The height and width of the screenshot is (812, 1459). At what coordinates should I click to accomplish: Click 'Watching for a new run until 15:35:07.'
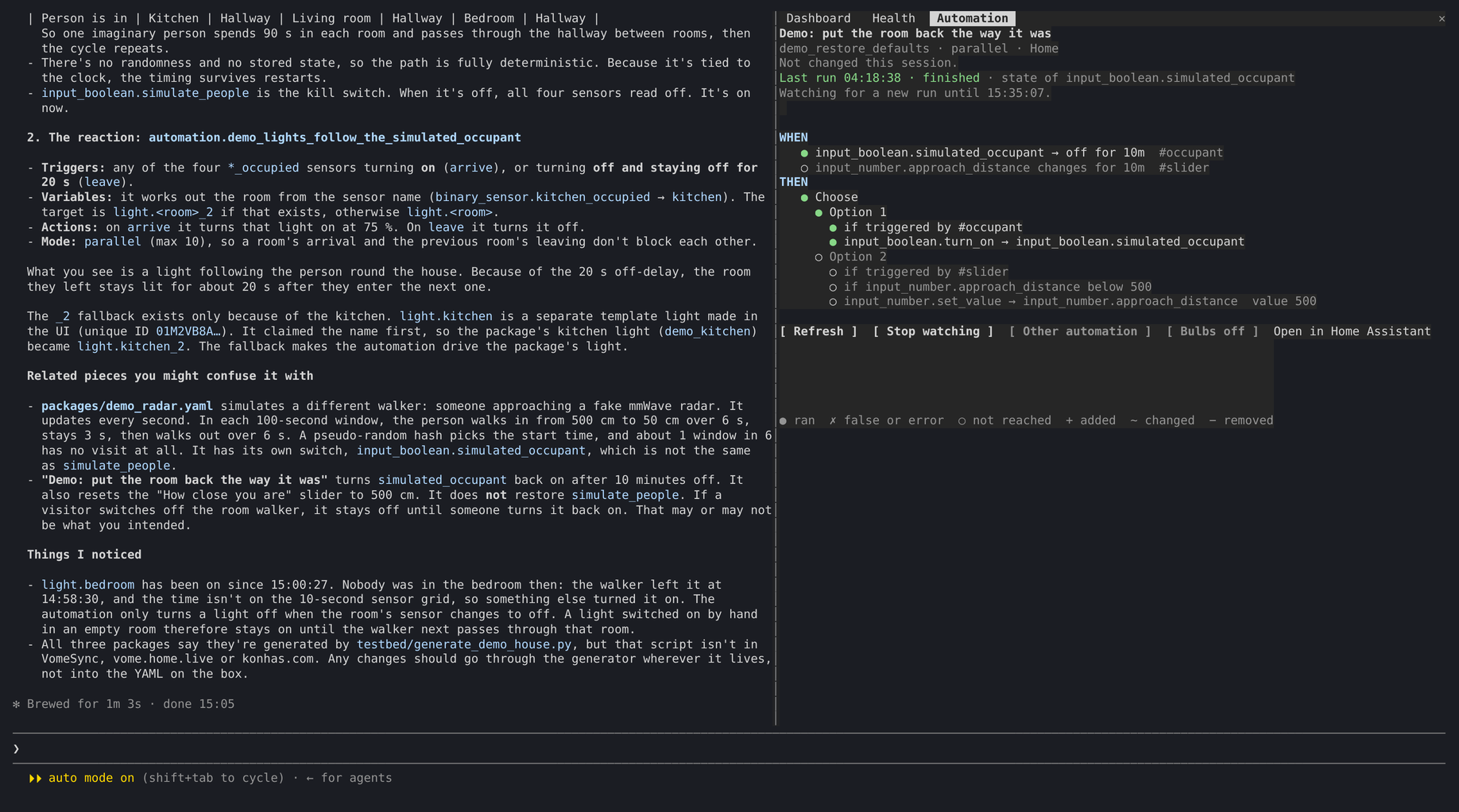tap(915, 93)
